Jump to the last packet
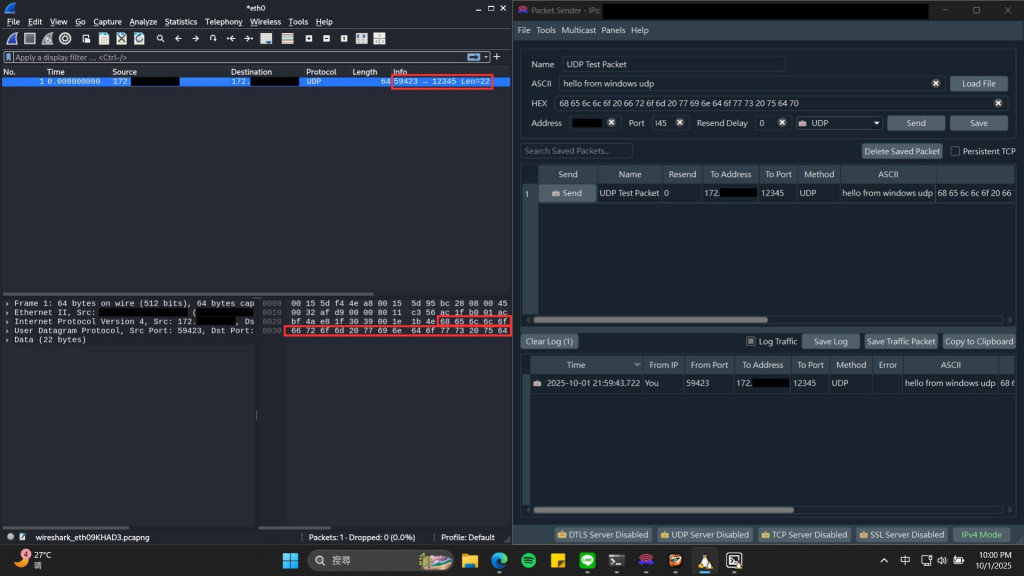Viewport: 1024px width, 576px height. (248, 39)
